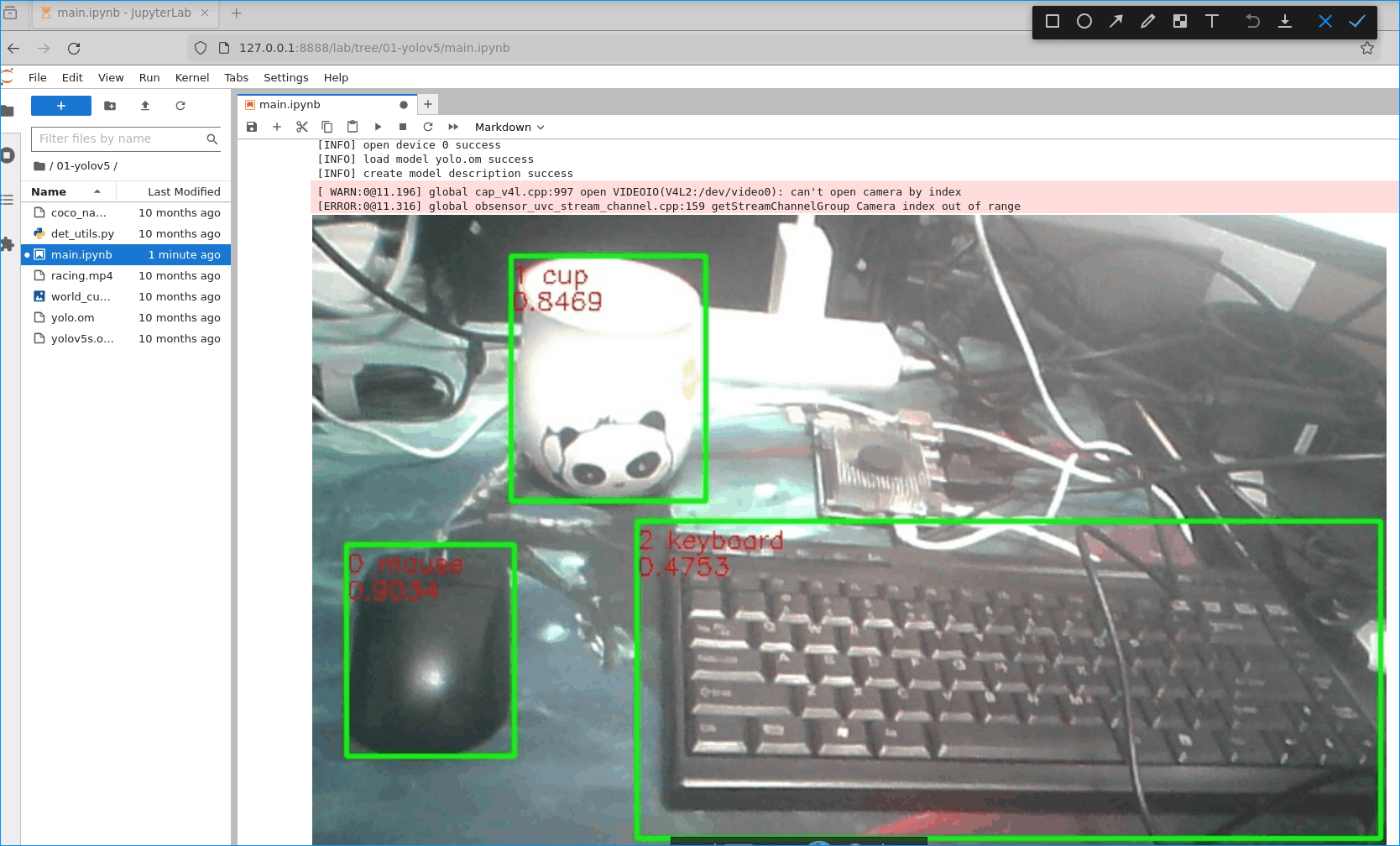Restart kernel and run all cells
Viewport: 1400px width, 846px height.
point(453,127)
